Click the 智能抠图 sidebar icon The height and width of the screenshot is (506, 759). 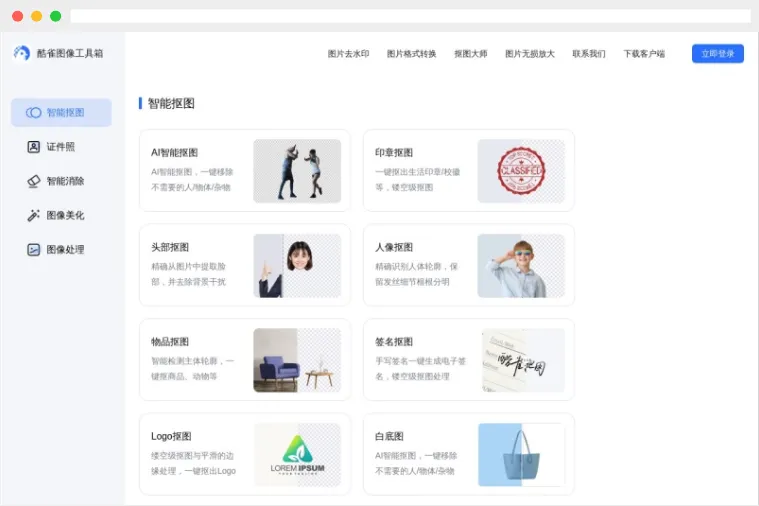pos(33,113)
